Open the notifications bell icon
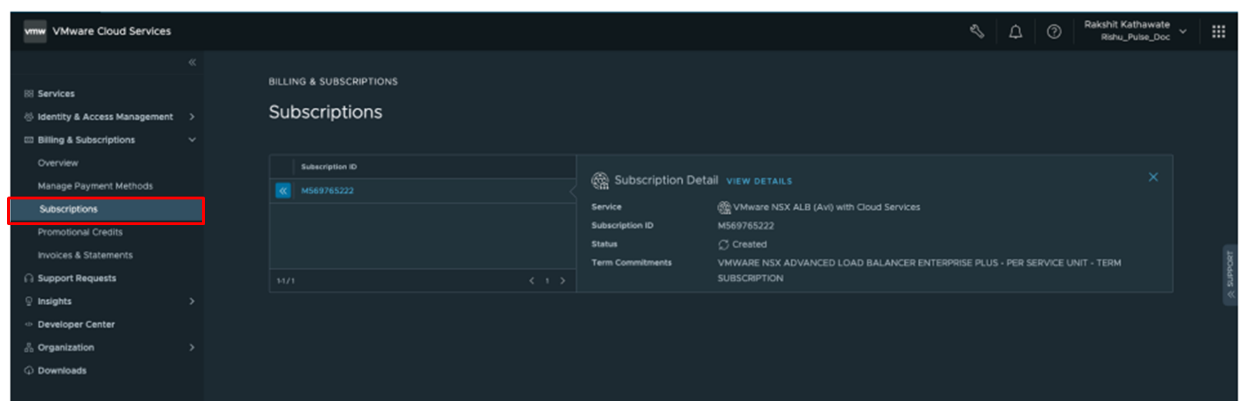This screenshot has height=401, width=1247. [1016, 31]
